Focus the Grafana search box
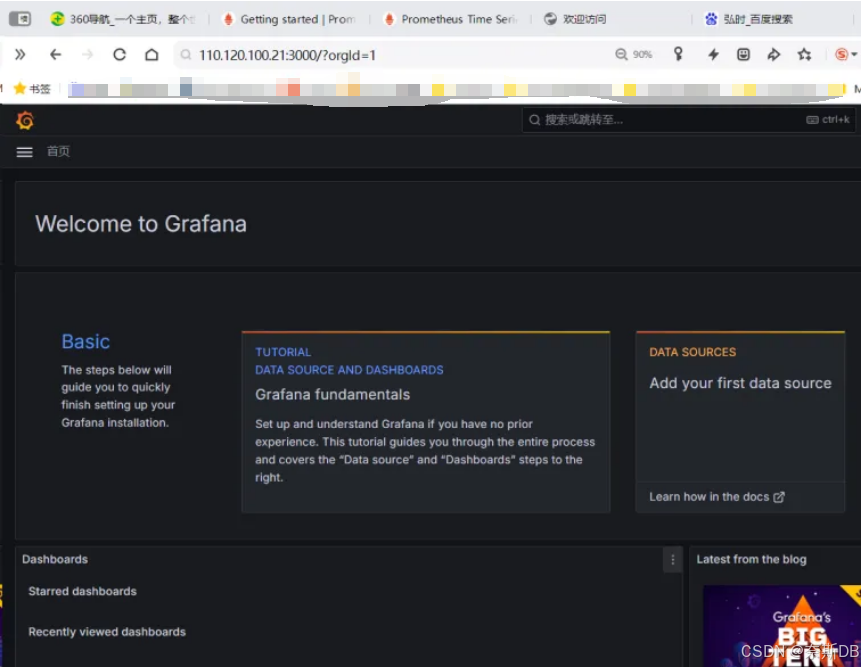Viewport: 864px width, 667px height. (x=689, y=120)
